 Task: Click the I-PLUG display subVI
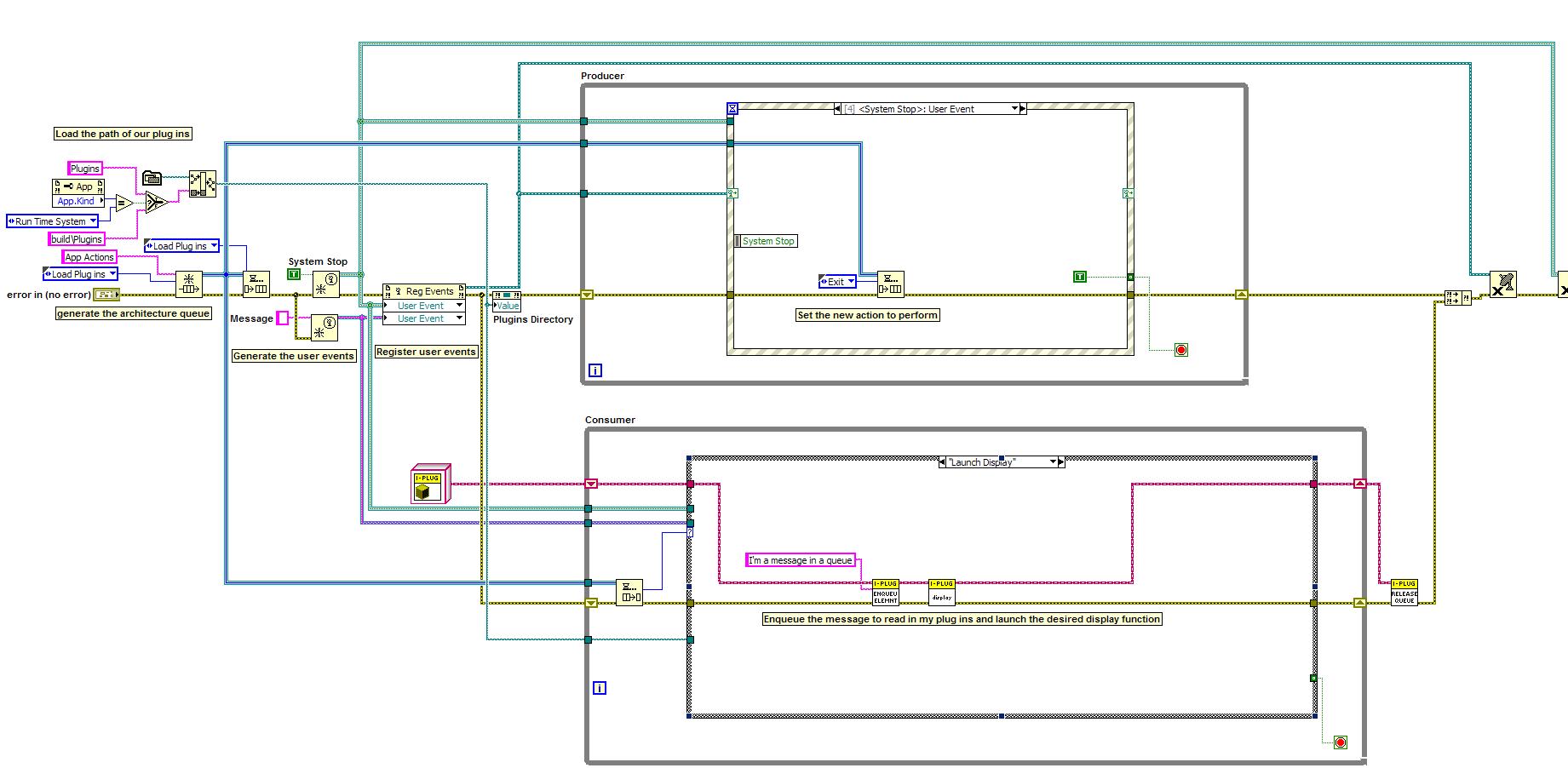941,592
